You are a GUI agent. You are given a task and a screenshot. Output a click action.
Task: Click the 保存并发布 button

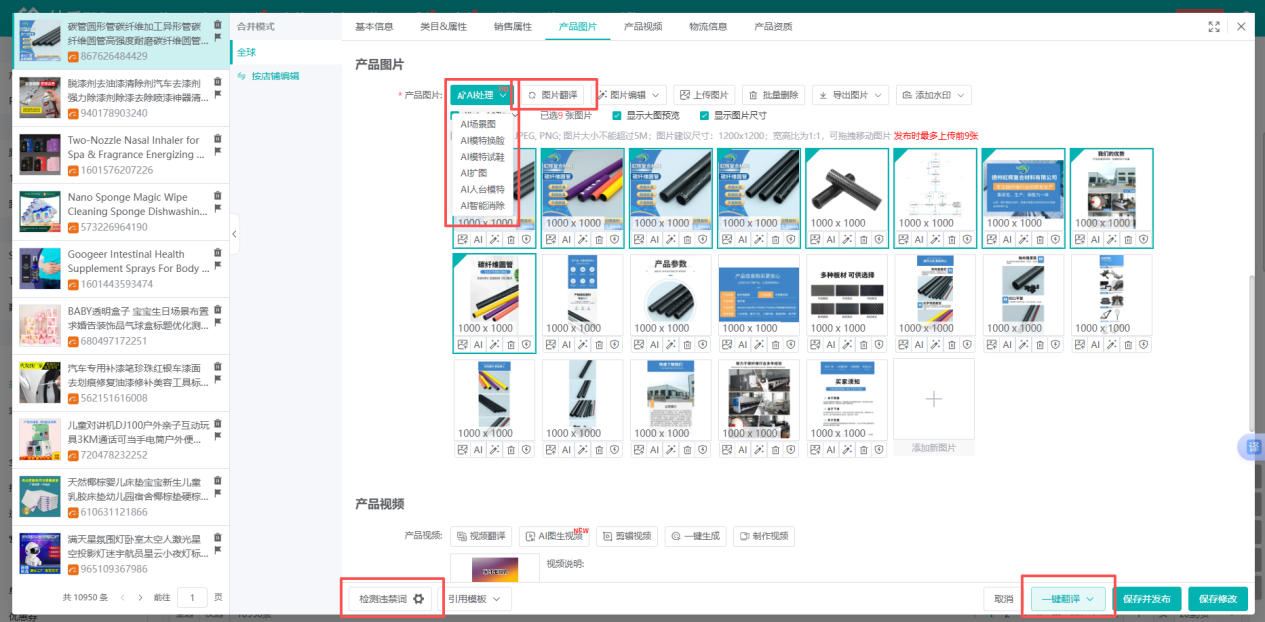click(1146, 599)
